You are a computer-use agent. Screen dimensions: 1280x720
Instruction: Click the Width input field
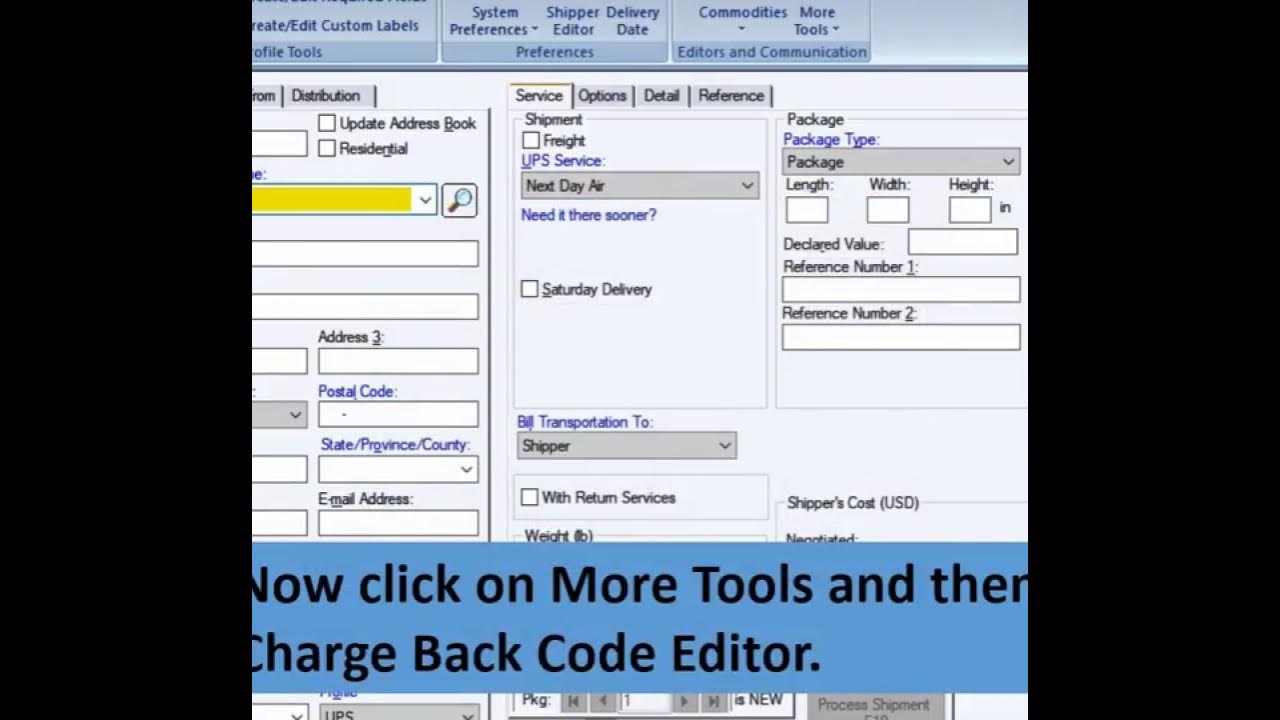pyautogui.click(x=888, y=209)
